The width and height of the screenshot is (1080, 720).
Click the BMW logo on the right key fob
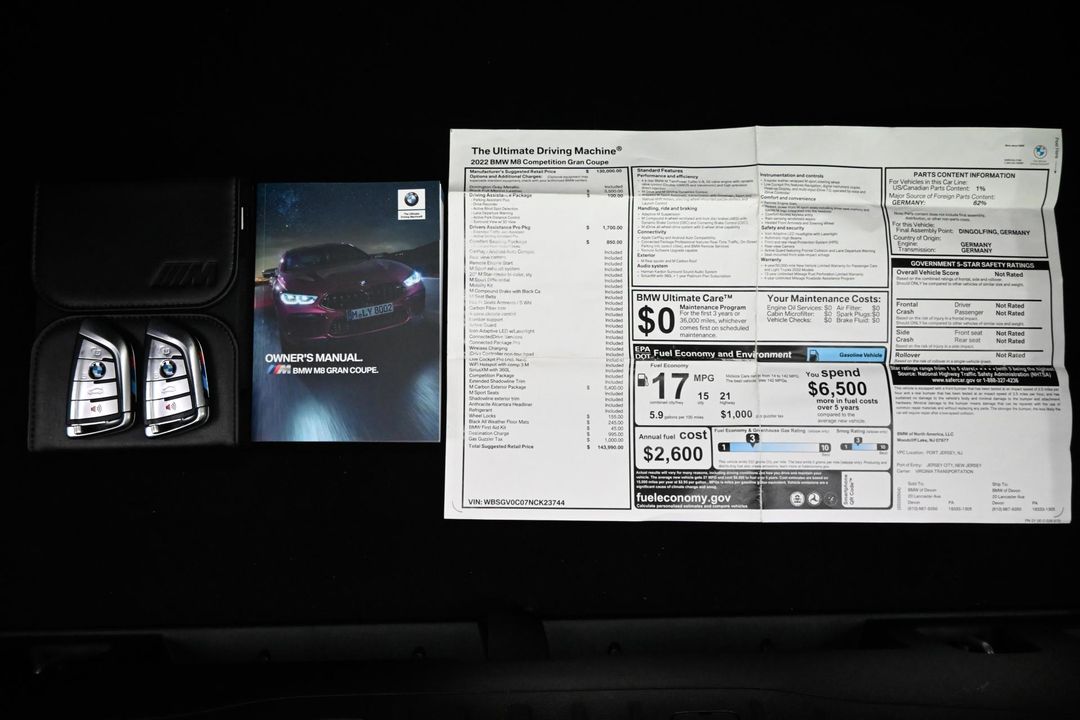coord(168,368)
